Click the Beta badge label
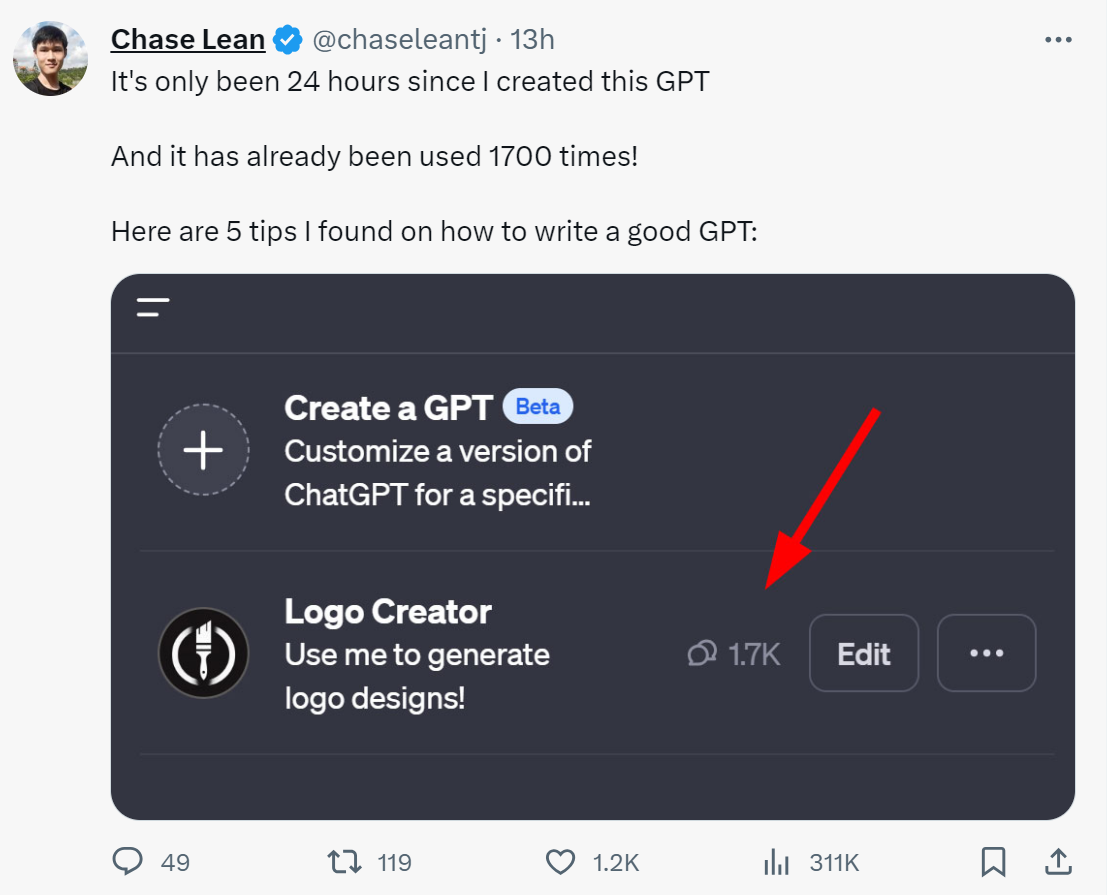The image size is (1108, 895). click(x=538, y=406)
